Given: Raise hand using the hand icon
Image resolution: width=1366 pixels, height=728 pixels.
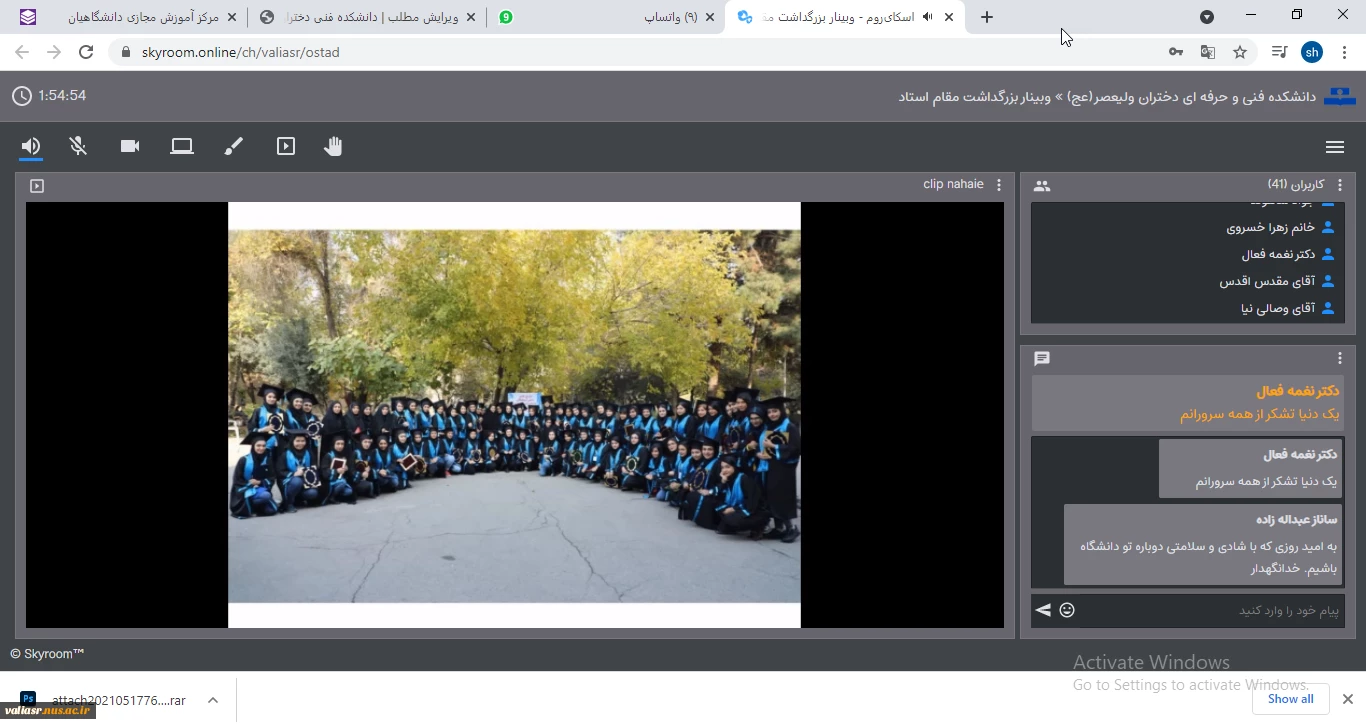Looking at the screenshot, I should (333, 146).
